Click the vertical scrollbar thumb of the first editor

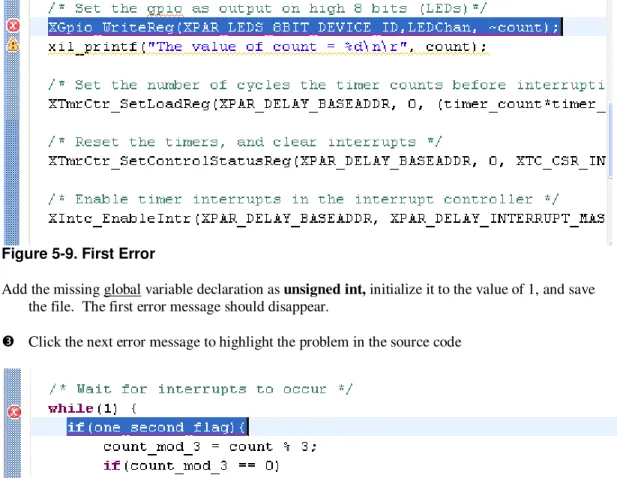pyautogui.click(x=611, y=140)
